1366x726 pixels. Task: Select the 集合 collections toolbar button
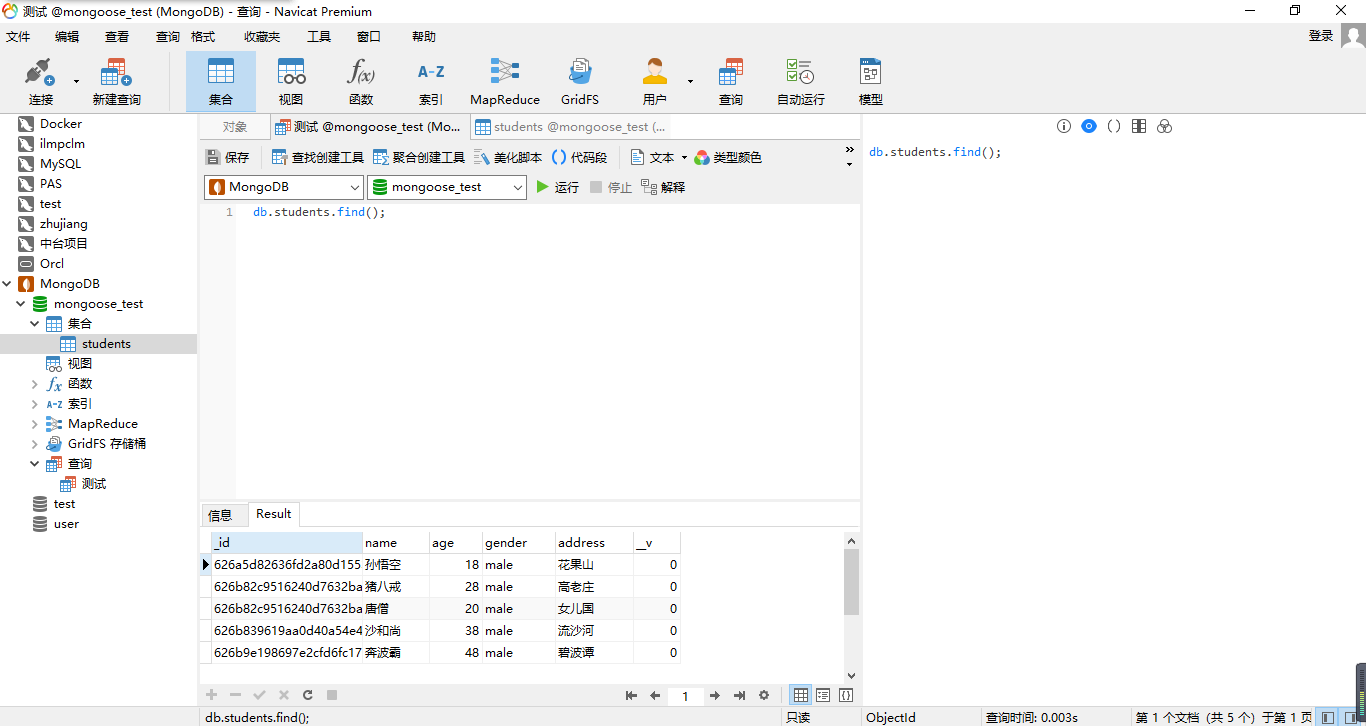click(x=221, y=82)
